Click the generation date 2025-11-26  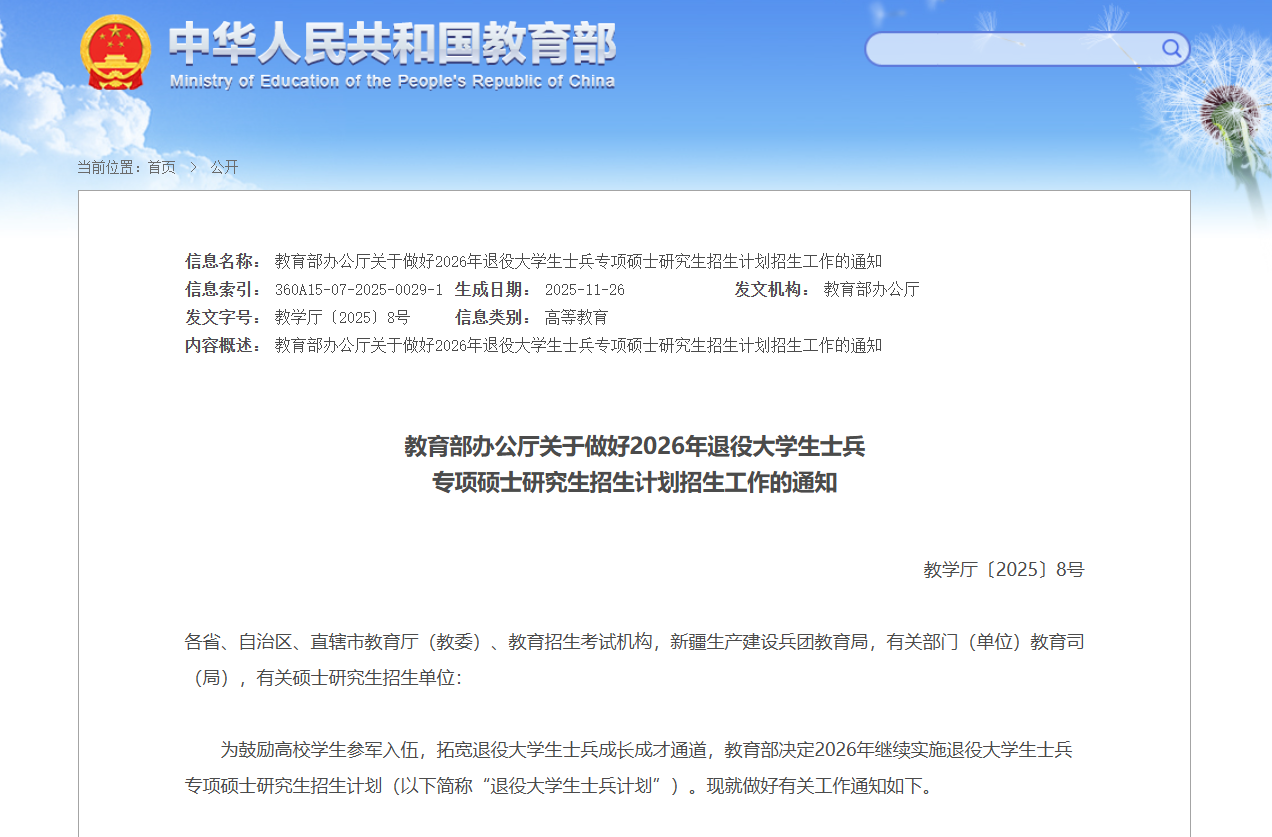click(584, 290)
